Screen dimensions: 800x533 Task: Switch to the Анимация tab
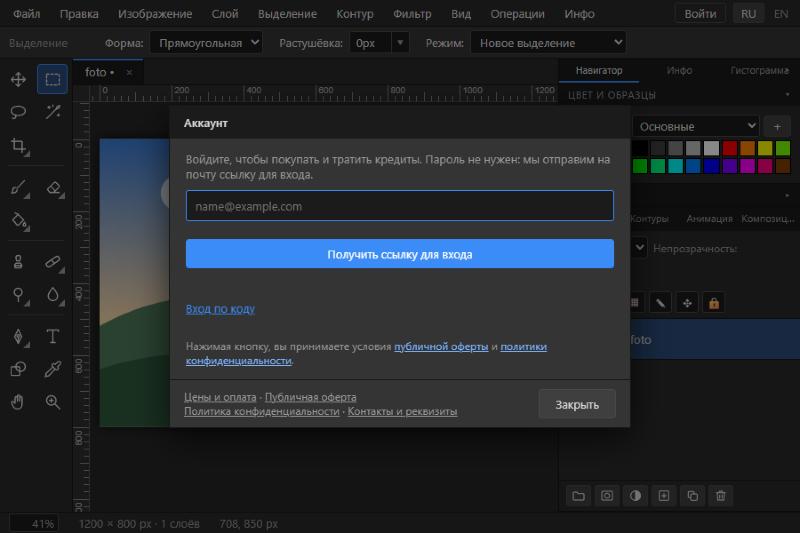coord(709,218)
